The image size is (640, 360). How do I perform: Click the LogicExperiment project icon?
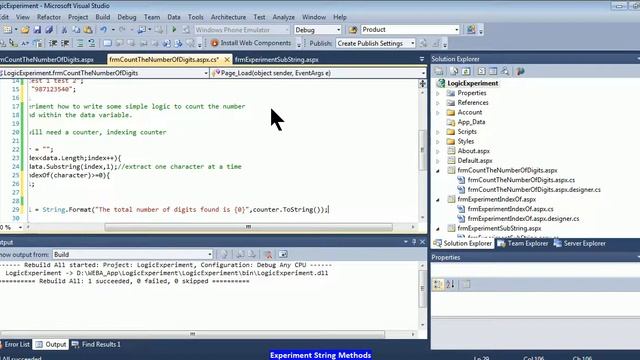click(x=441, y=83)
